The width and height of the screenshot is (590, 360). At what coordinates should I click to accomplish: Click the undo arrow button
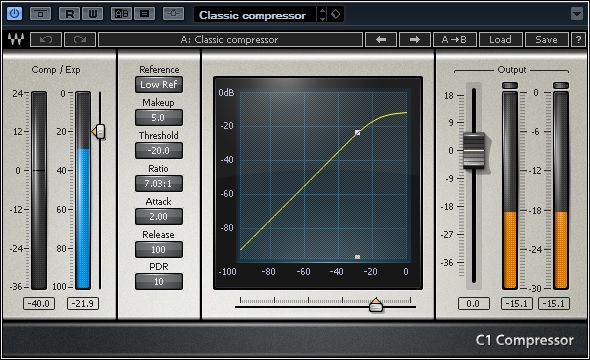pyautogui.click(x=46, y=39)
